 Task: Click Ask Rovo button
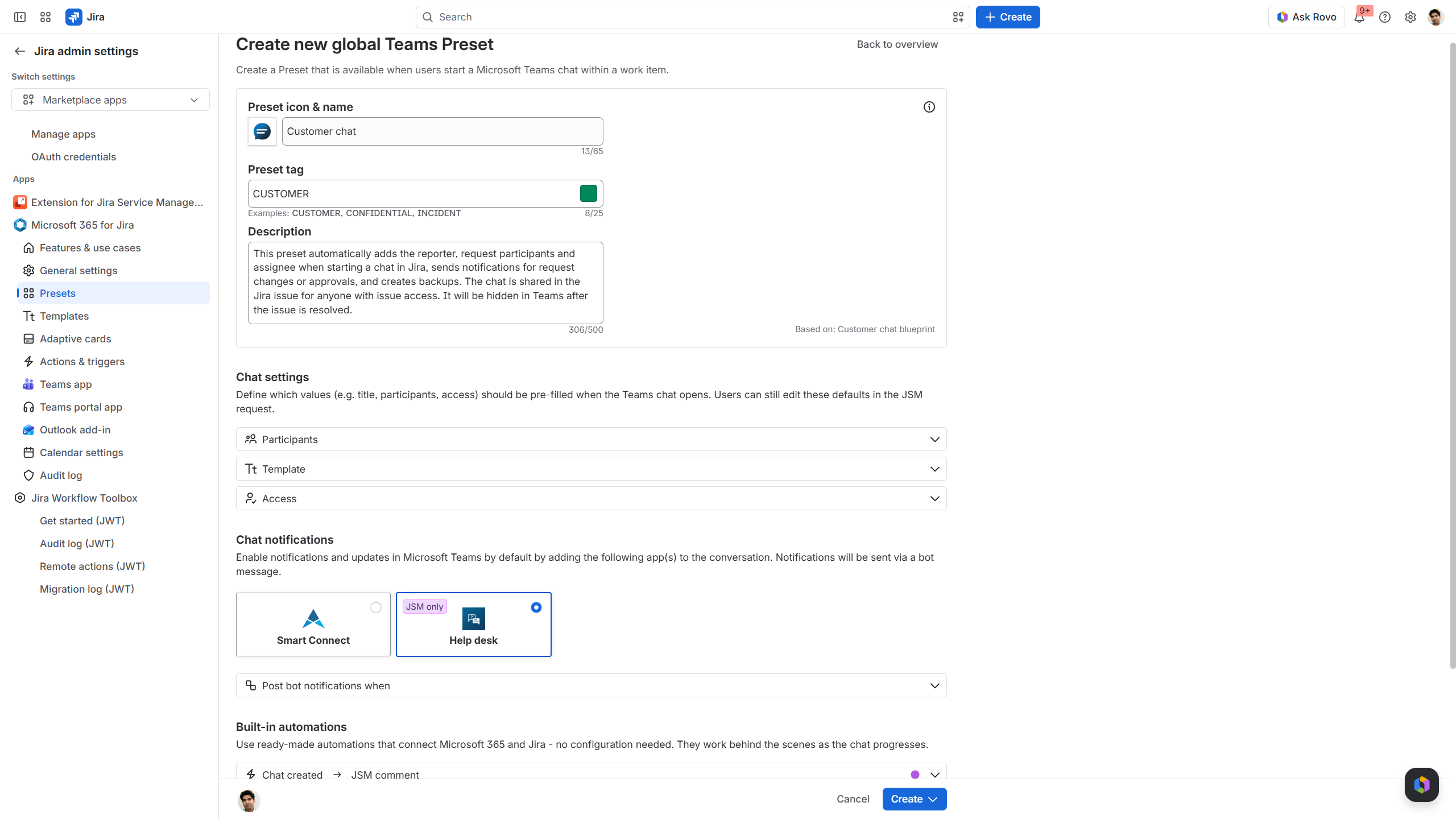pyautogui.click(x=1306, y=17)
